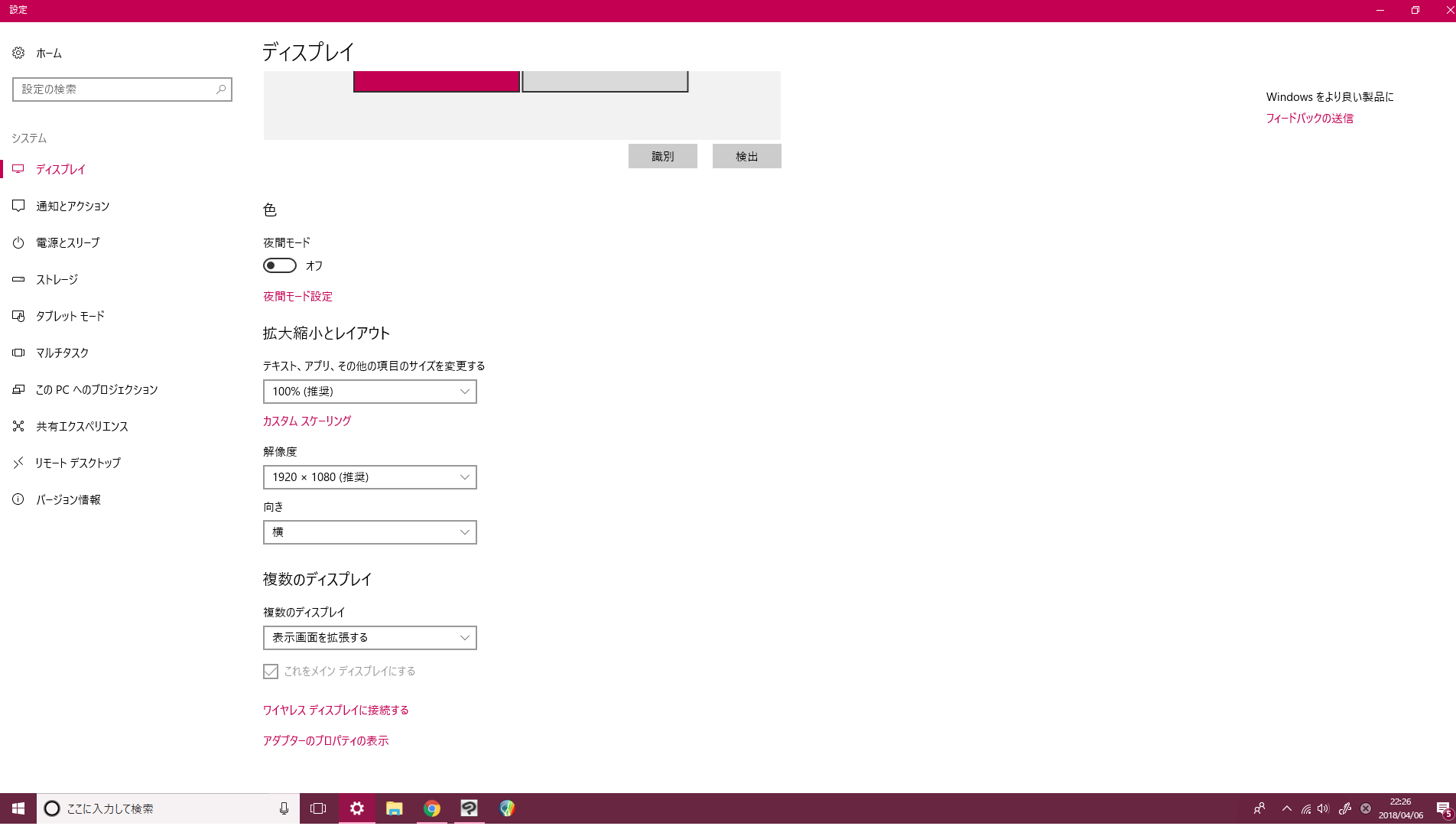The width and height of the screenshot is (1456, 826).
Task: Open the Windows Start menu
Action: coord(18,808)
